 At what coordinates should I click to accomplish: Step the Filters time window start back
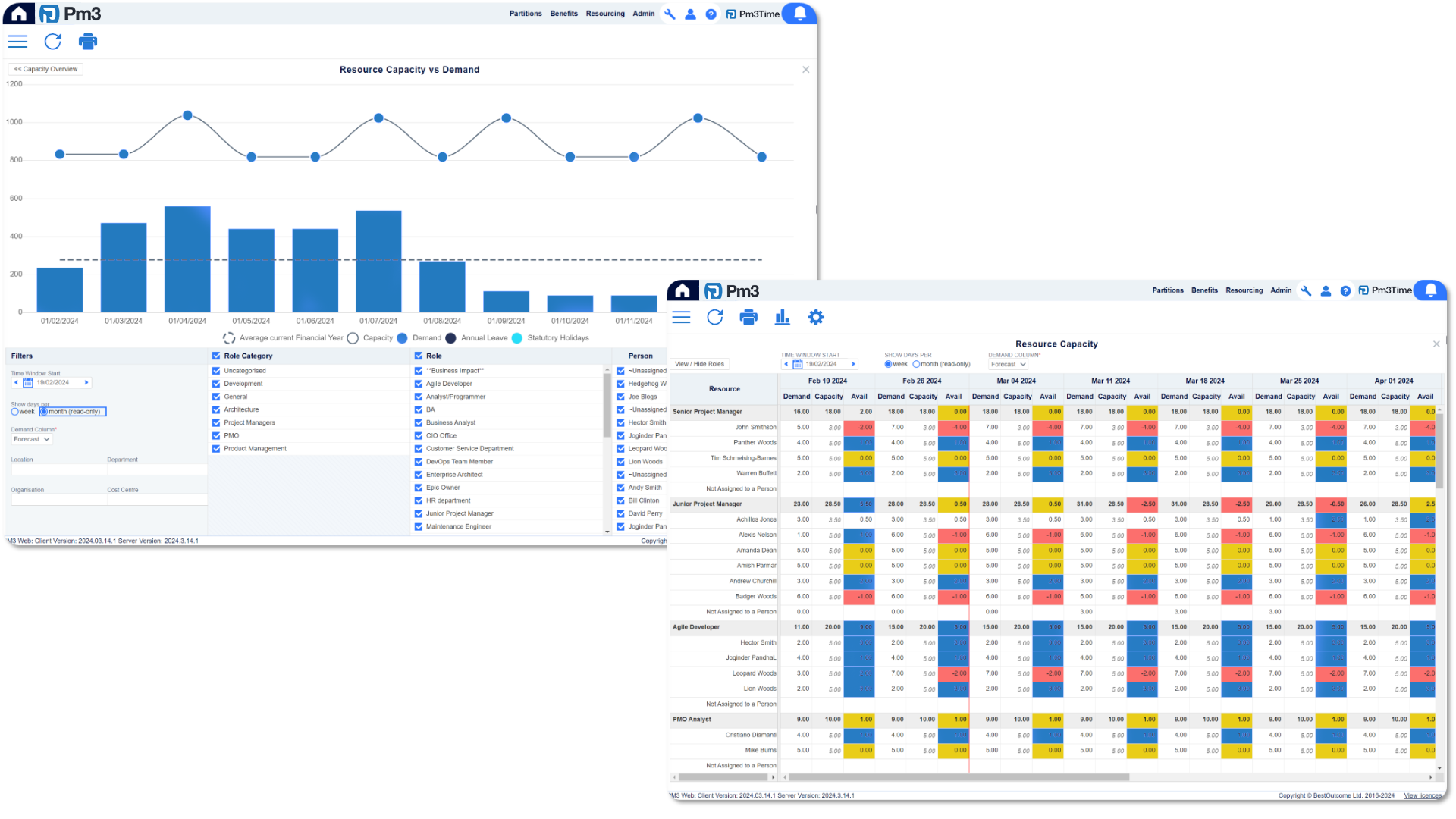(16, 383)
